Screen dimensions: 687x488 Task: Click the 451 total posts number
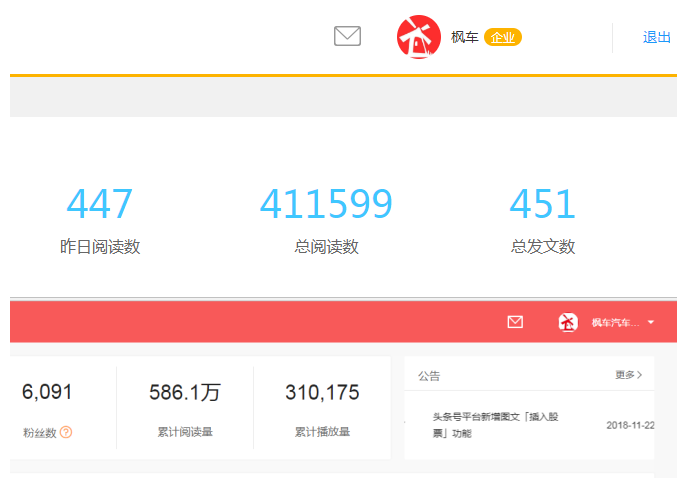(543, 204)
